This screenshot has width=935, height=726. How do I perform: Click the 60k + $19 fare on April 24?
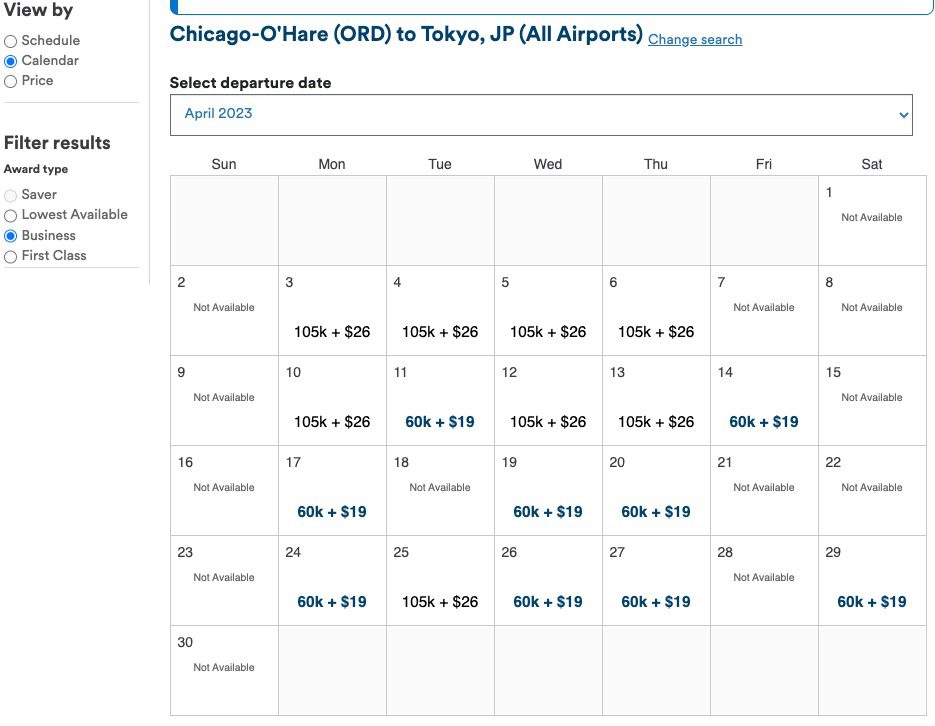coord(331,601)
